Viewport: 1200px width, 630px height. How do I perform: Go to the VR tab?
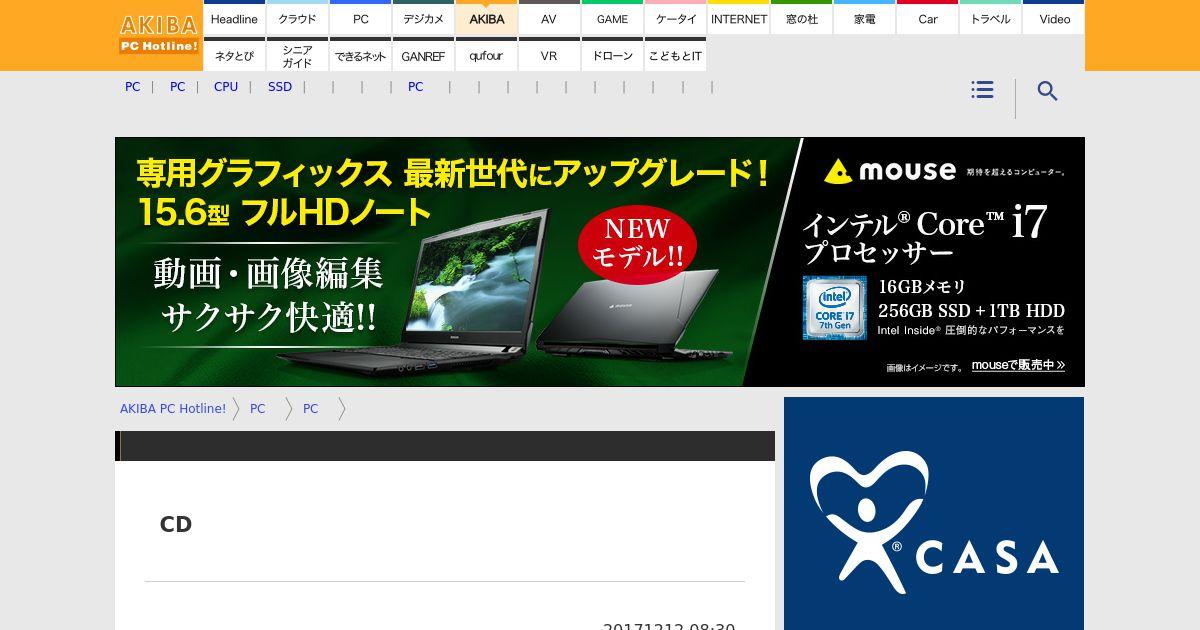pos(549,56)
